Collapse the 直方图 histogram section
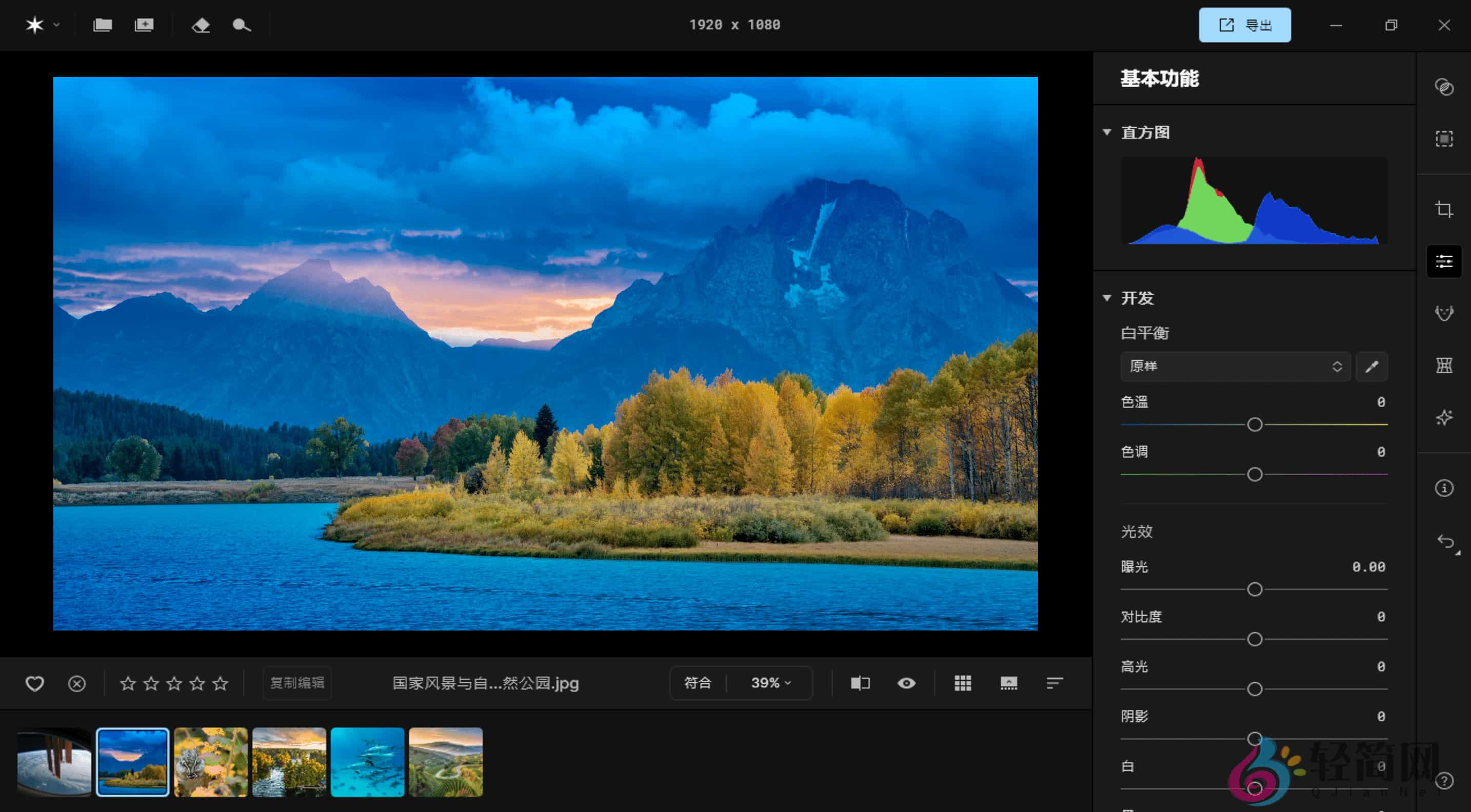The height and width of the screenshot is (812, 1471). click(x=1107, y=132)
